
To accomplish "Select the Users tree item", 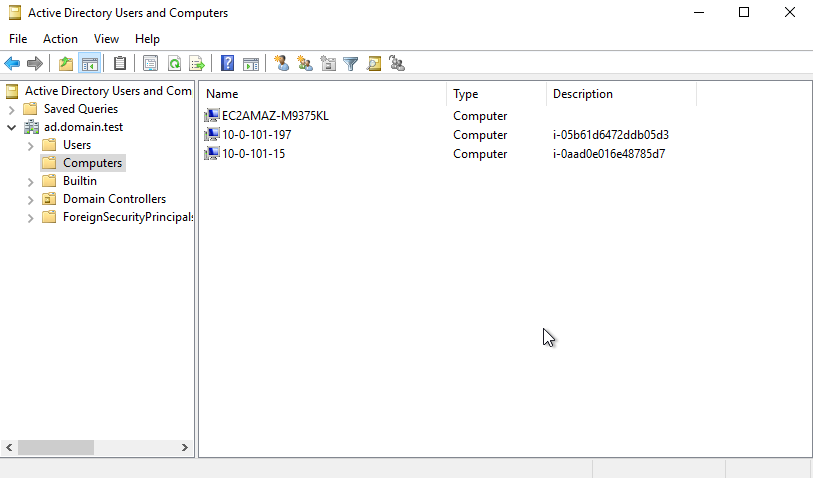I will pos(77,145).
